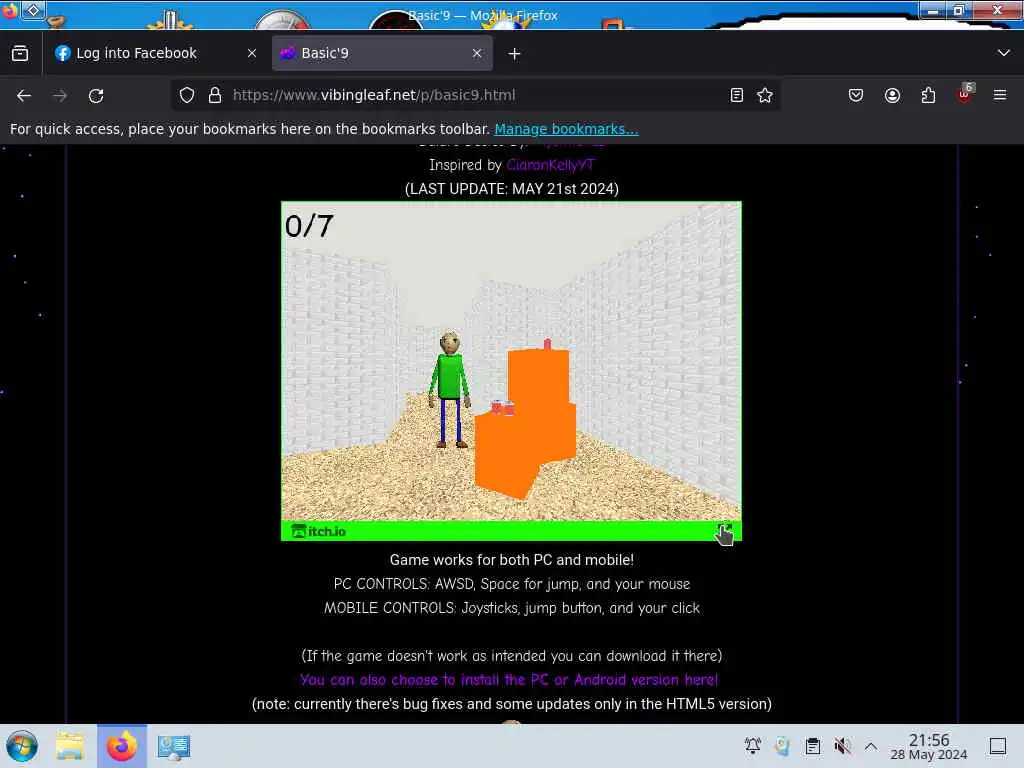Open the clipboard tray icon
This screenshot has height=768, width=1024.
[x=812, y=745]
